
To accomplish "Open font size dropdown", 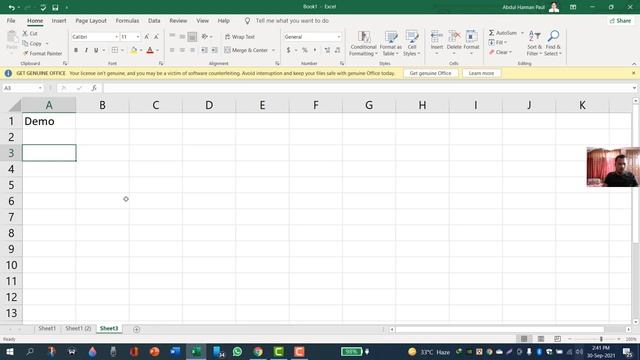I will [138, 37].
